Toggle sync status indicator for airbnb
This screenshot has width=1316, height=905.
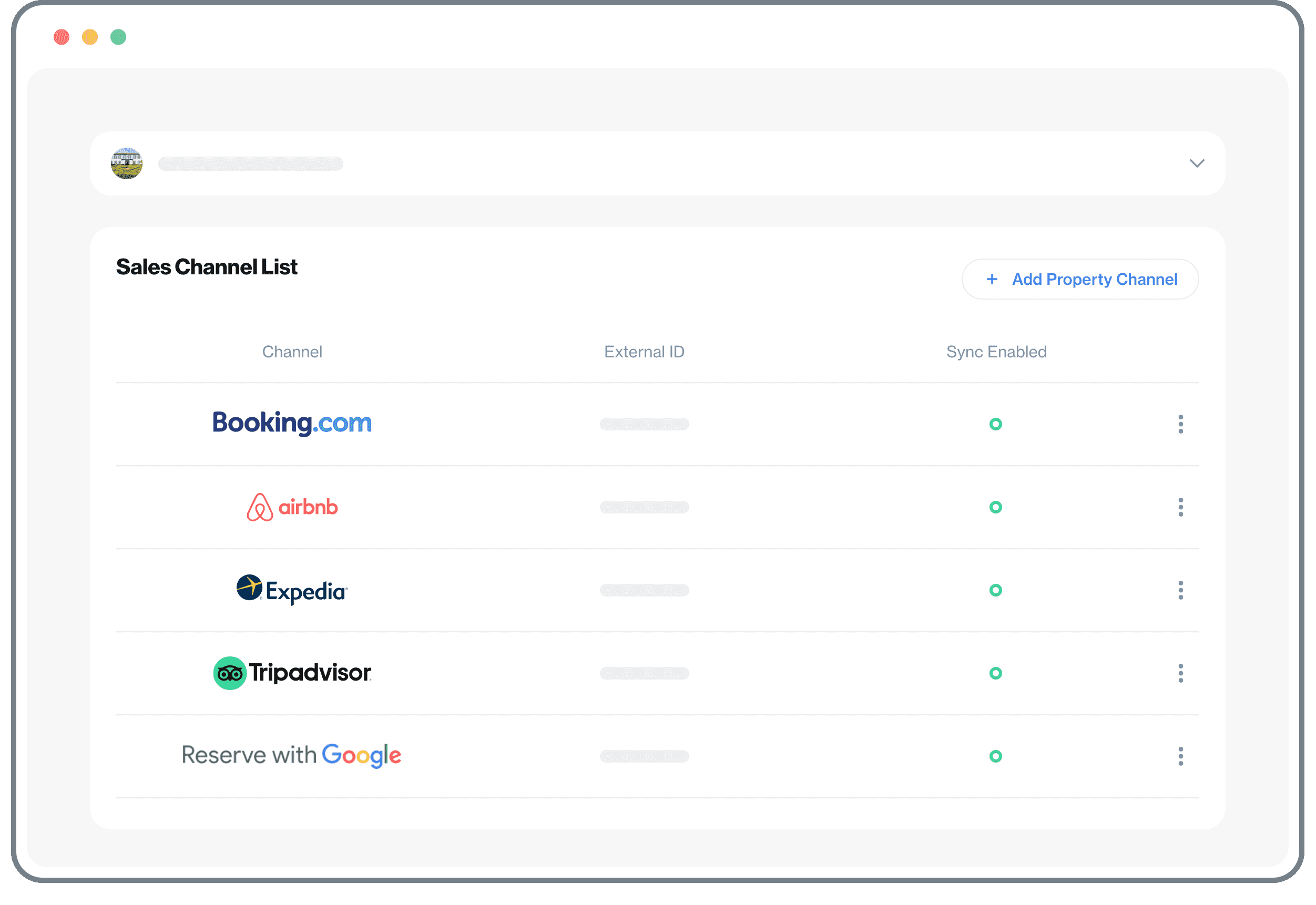click(995, 507)
